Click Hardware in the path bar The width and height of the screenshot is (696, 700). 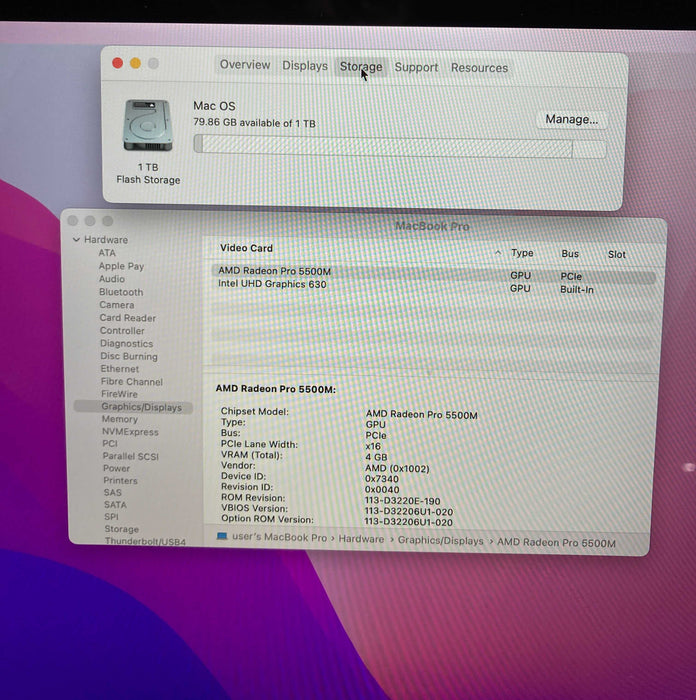click(361, 539)
